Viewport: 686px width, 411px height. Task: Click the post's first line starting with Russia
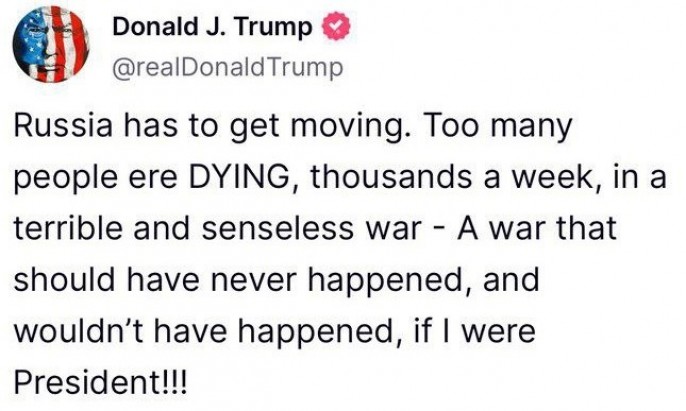coord(293,127)
